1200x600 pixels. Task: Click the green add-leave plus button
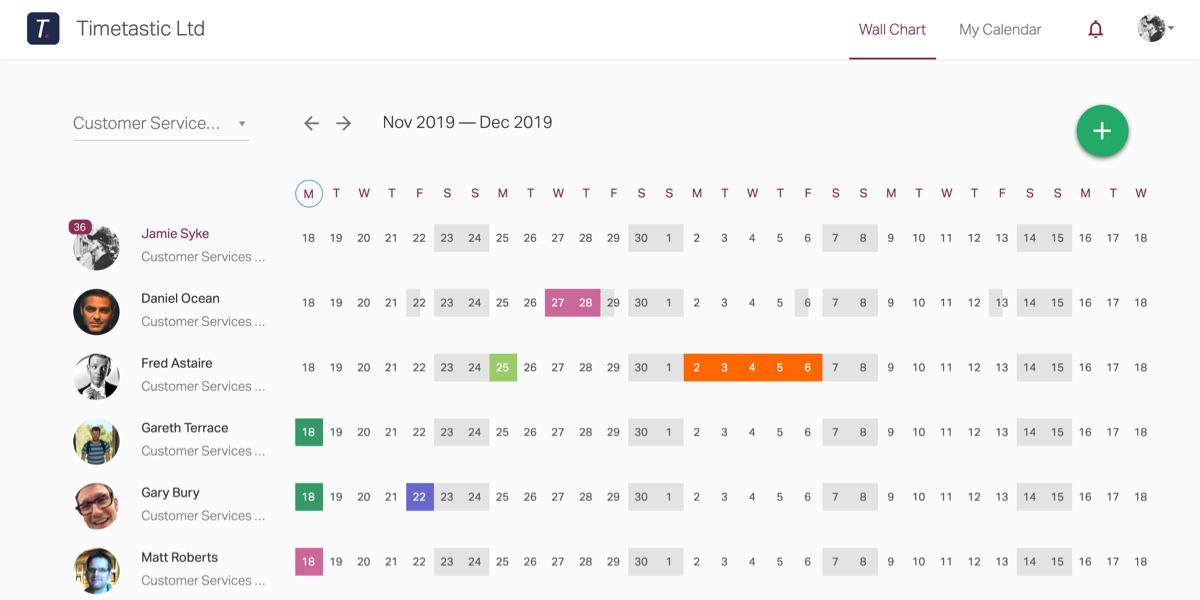click(1102, 131)
